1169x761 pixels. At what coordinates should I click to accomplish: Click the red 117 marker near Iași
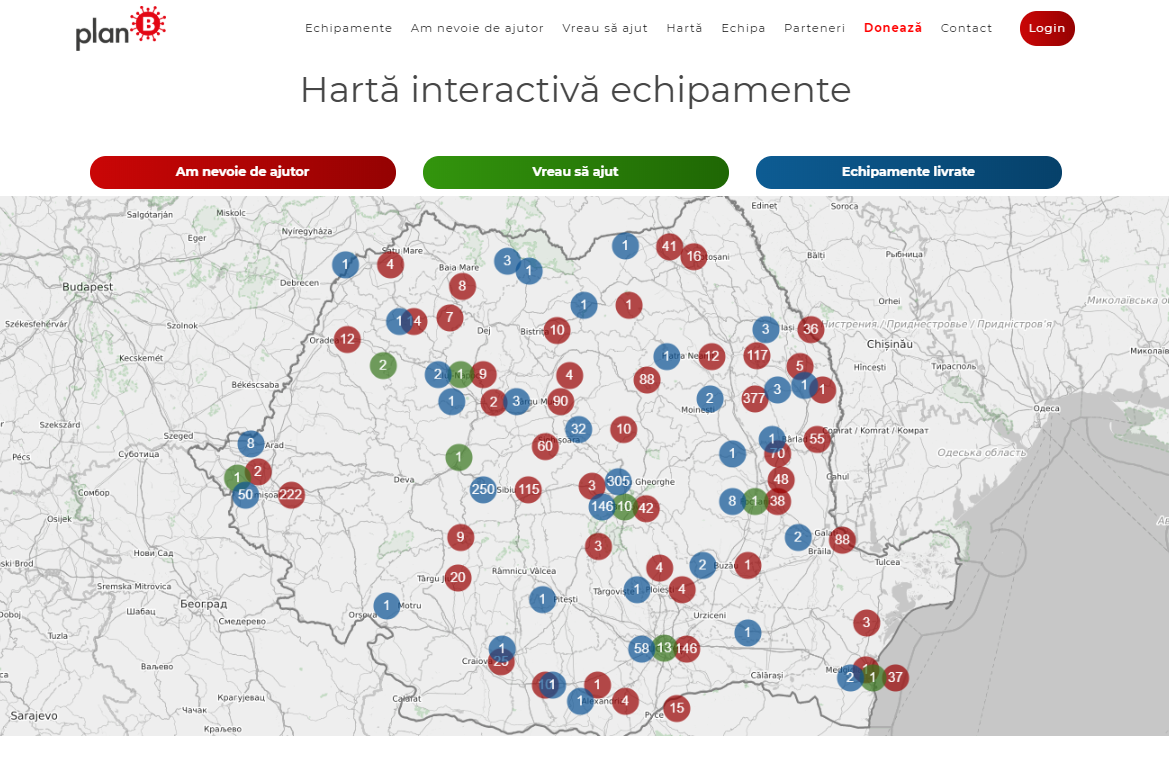757,354
